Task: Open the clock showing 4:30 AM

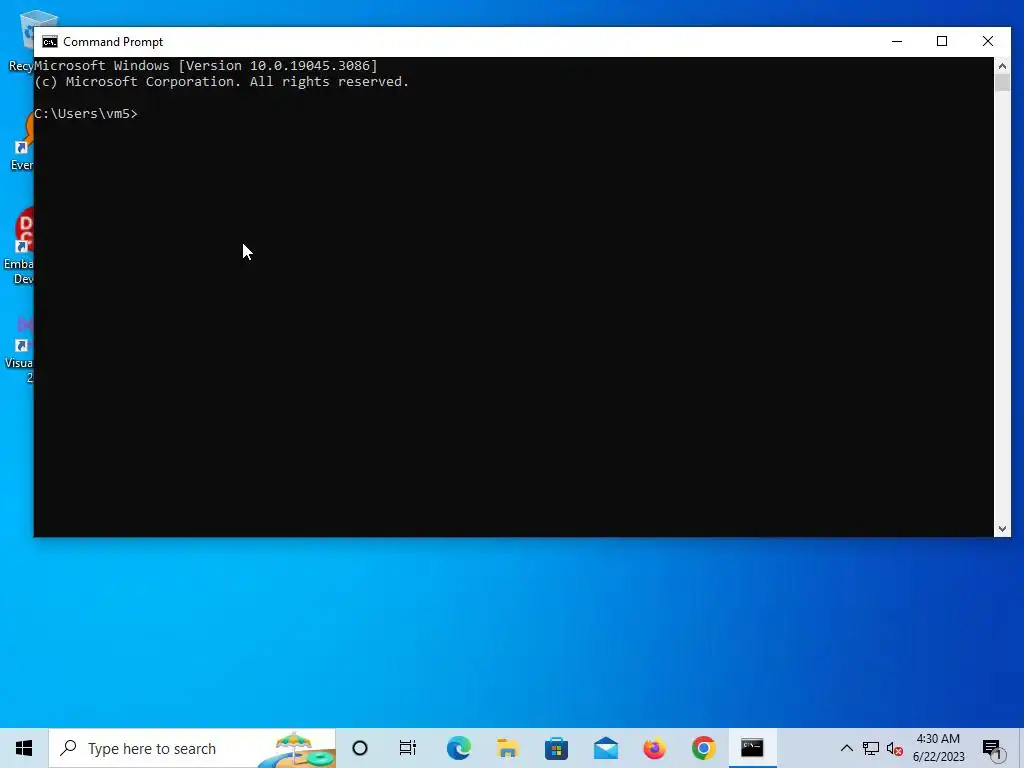Action: tap(938, 748)
